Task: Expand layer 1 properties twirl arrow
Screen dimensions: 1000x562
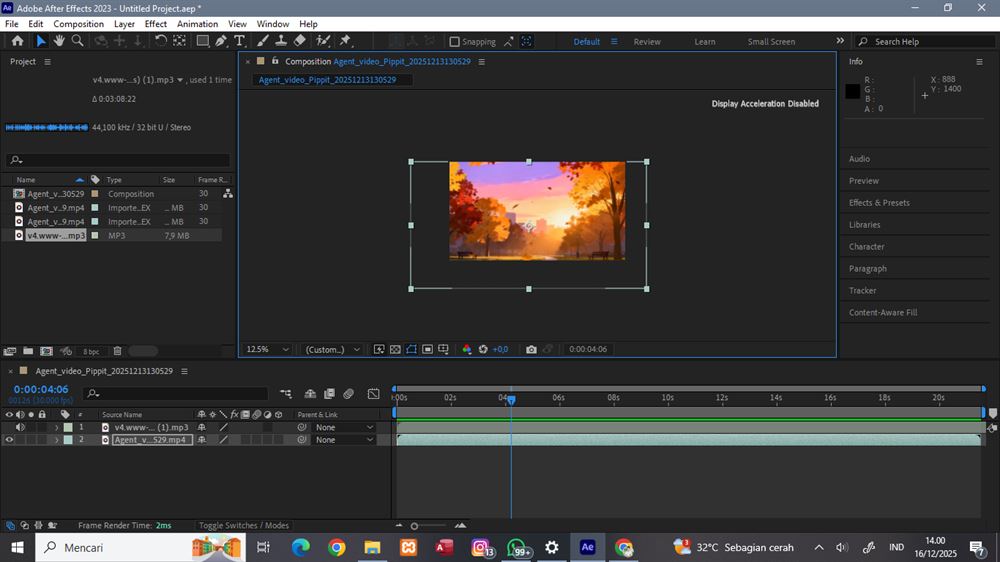Action: point(56,427)
